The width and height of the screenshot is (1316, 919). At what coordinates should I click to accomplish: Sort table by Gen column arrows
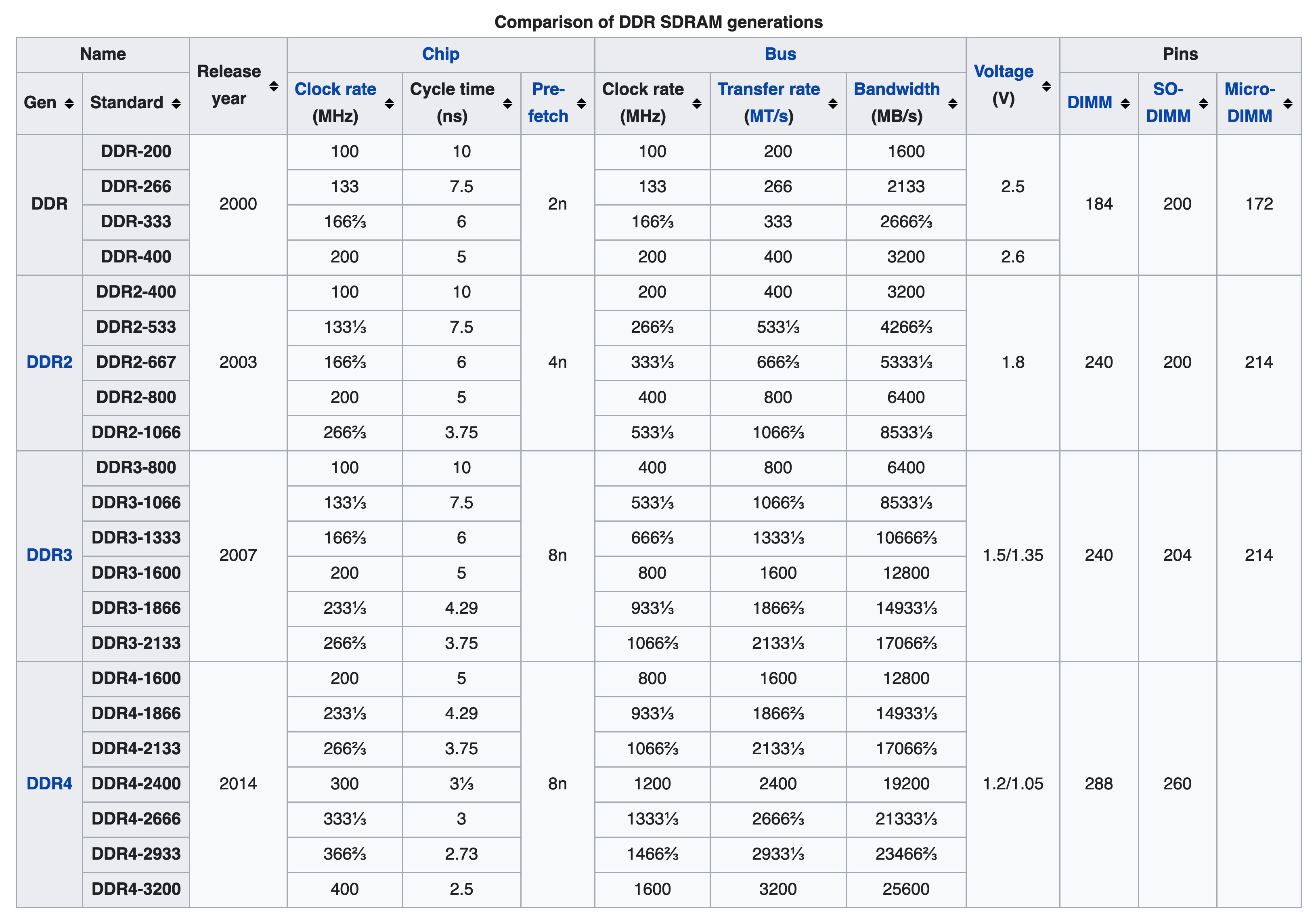69,103
